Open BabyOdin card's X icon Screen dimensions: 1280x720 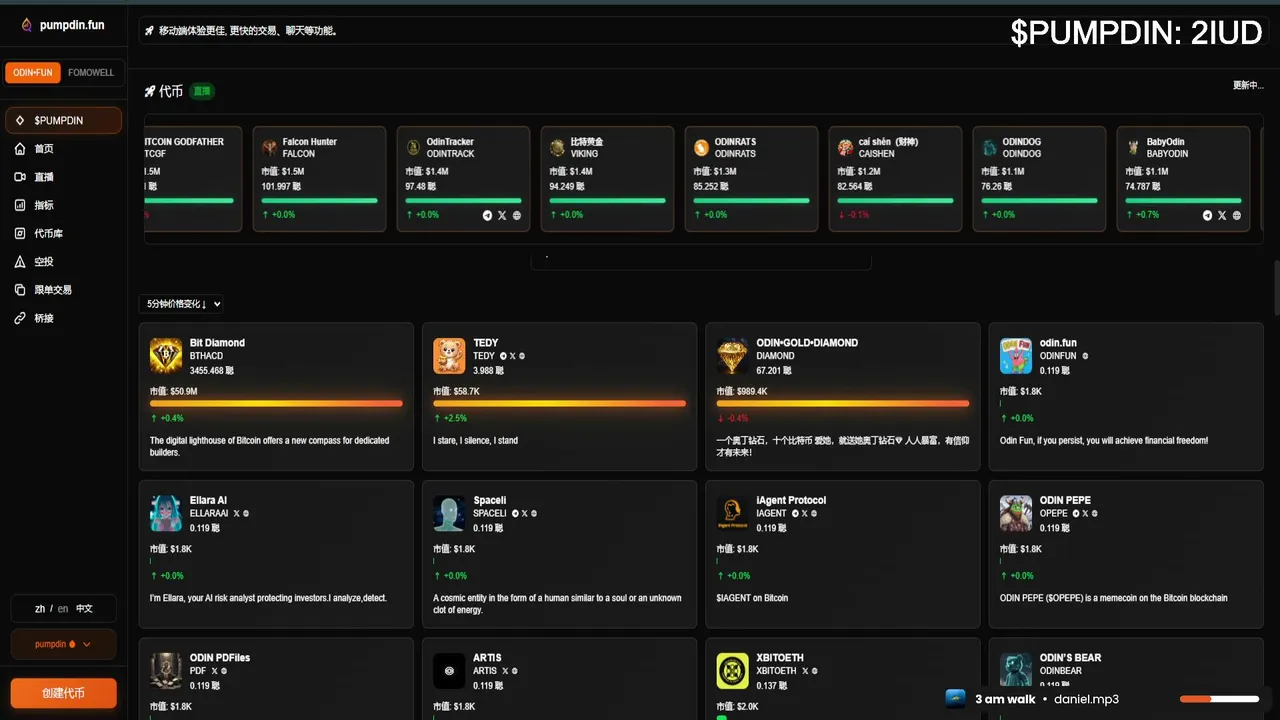coord(1222,215)
